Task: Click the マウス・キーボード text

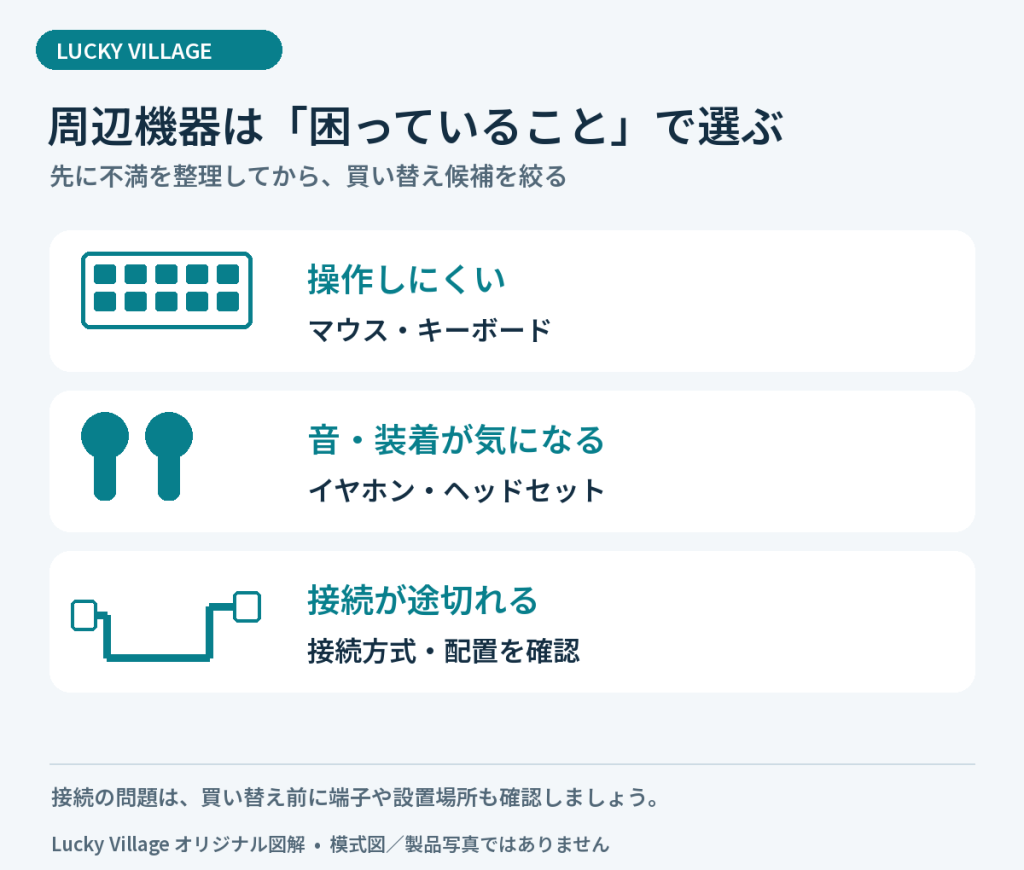Action: 430,330
